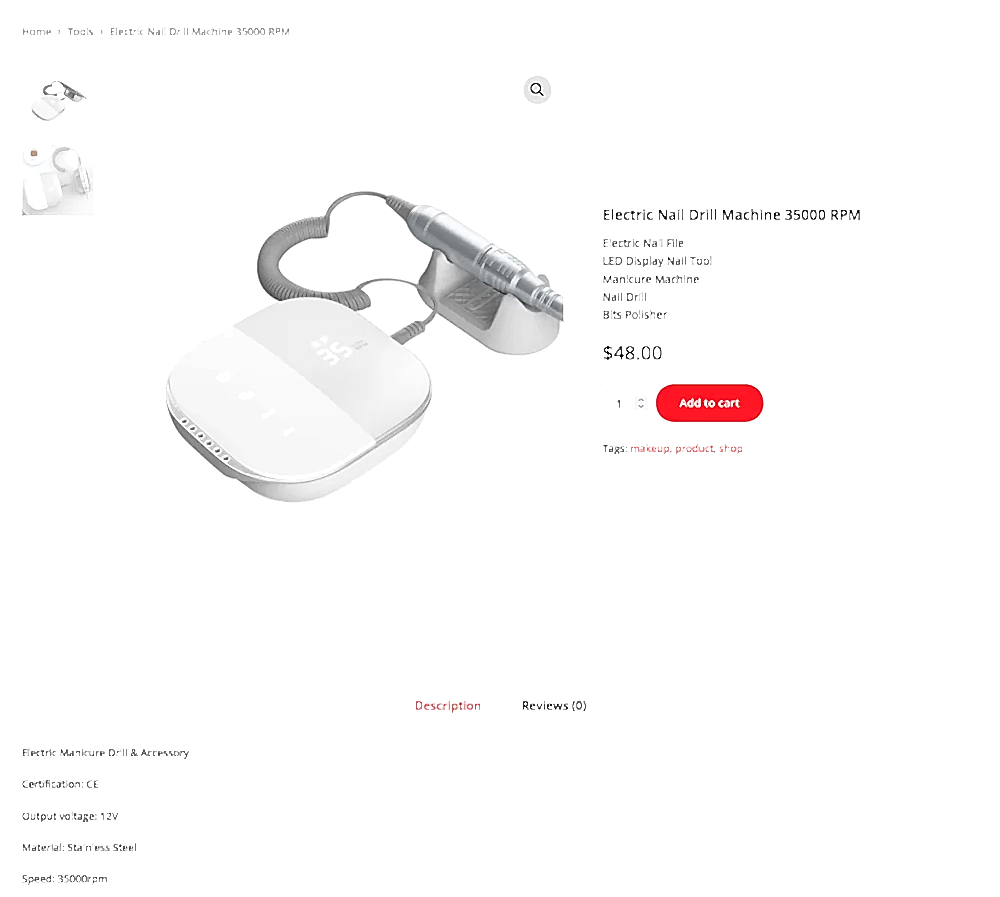Viewport: 1000px width, 897px height.
Task: Switch to the Description tab
Action: tap(448, 706)
